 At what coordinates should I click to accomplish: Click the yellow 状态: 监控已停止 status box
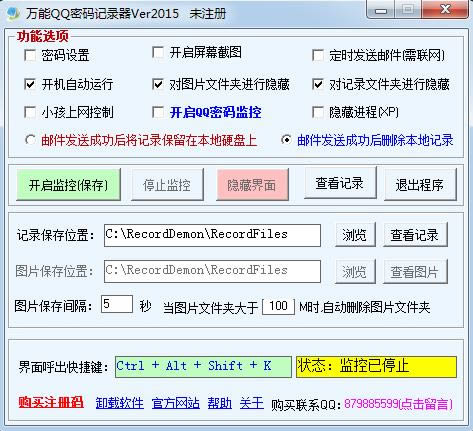tap(376, 367)
